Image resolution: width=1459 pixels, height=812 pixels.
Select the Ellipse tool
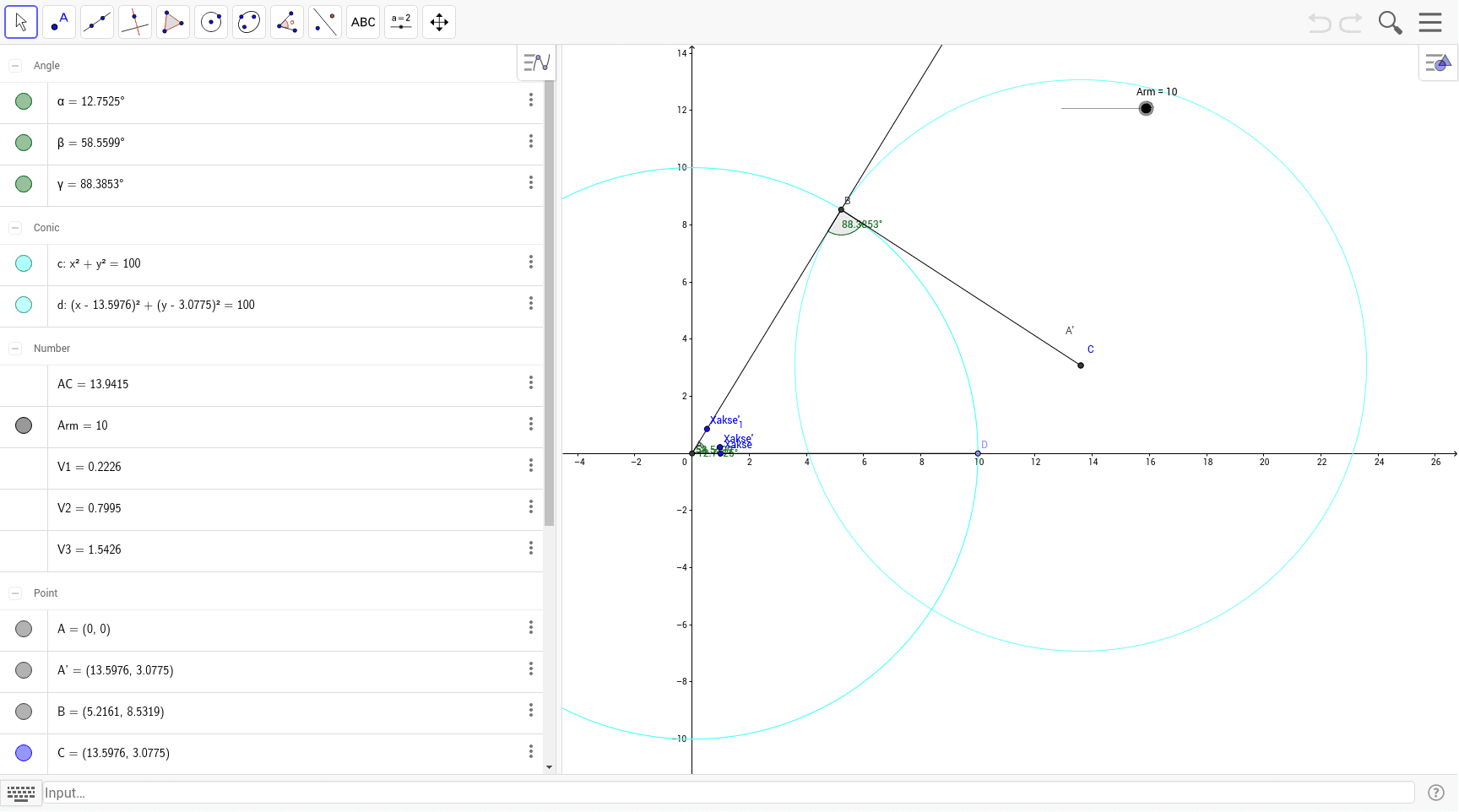coord(249,22)
